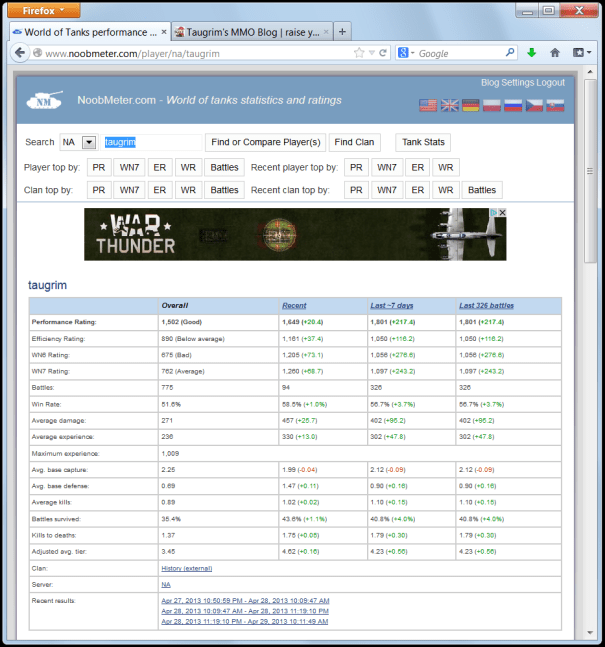Open the Blog link in header

[490, 83]
